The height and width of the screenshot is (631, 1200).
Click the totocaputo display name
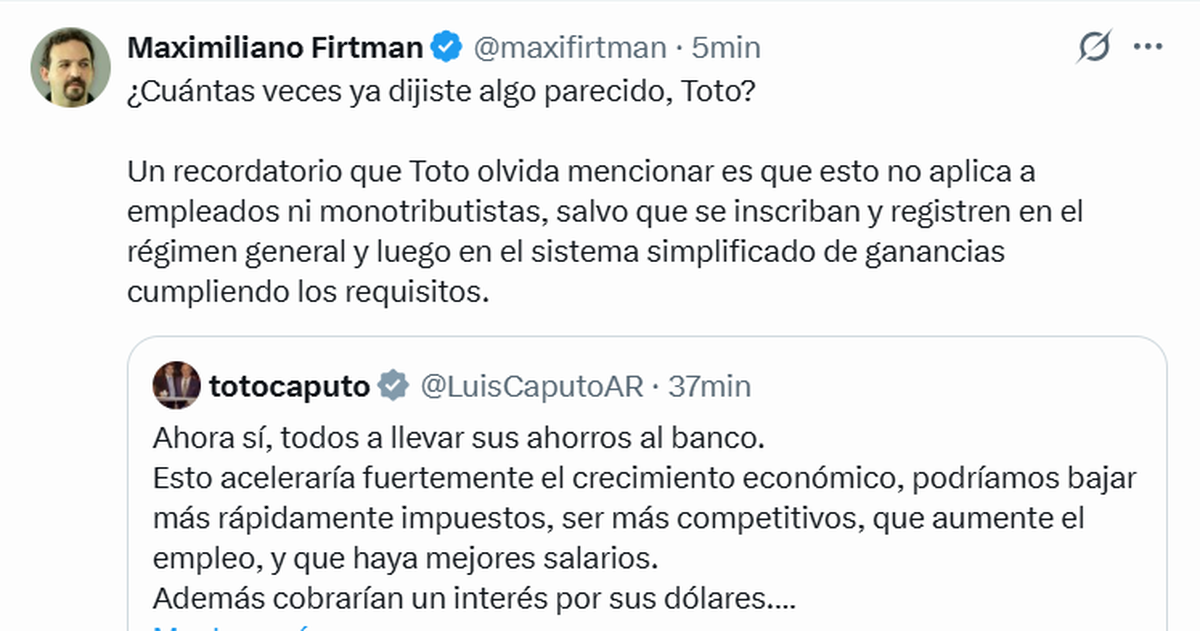(289, 386)
